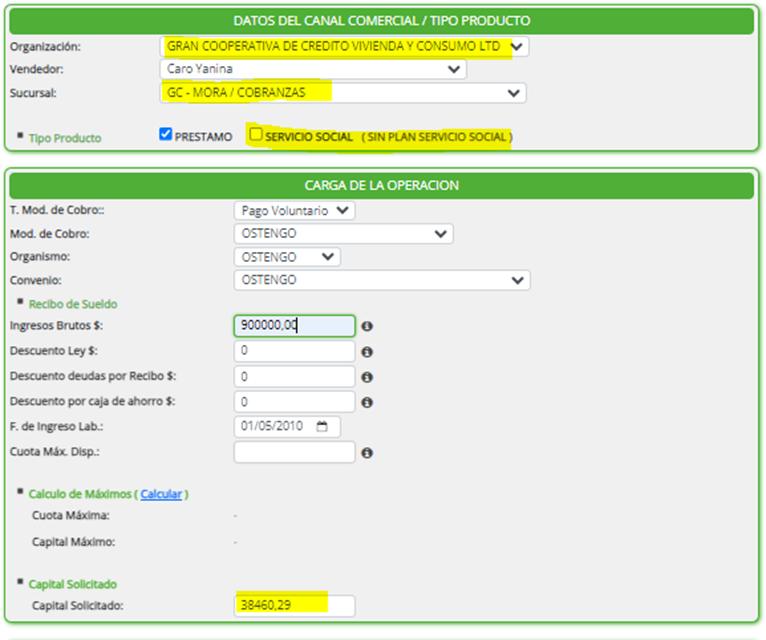
Task: Enable the SERVICIO SOCIAL checkbox
Action: 256,134
